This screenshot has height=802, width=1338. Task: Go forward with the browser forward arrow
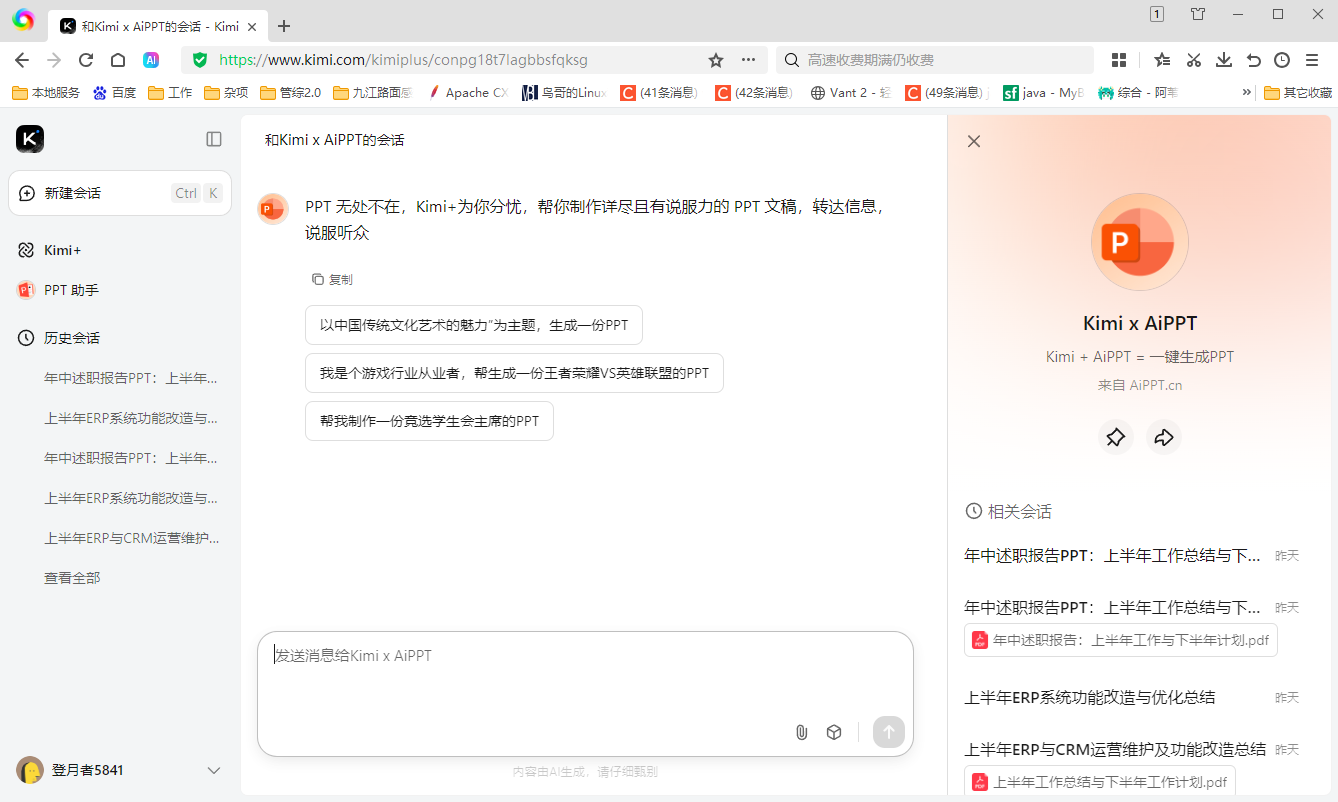pos(54,60)
